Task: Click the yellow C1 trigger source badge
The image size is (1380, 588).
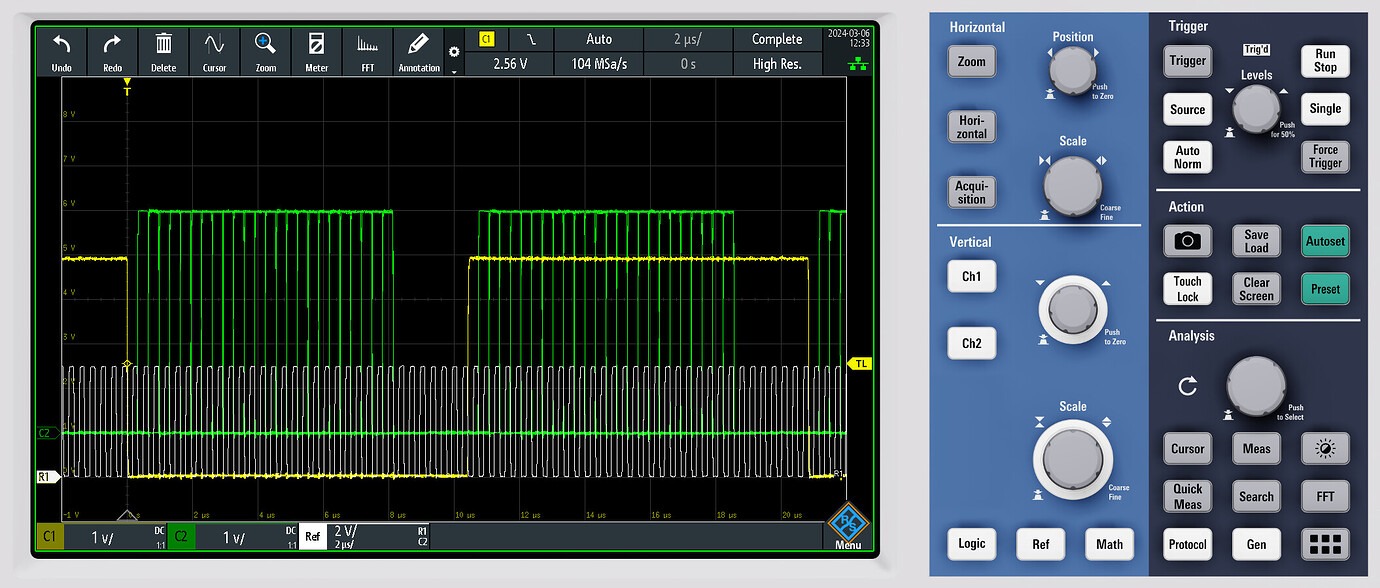Action: (x=487, y=39)
